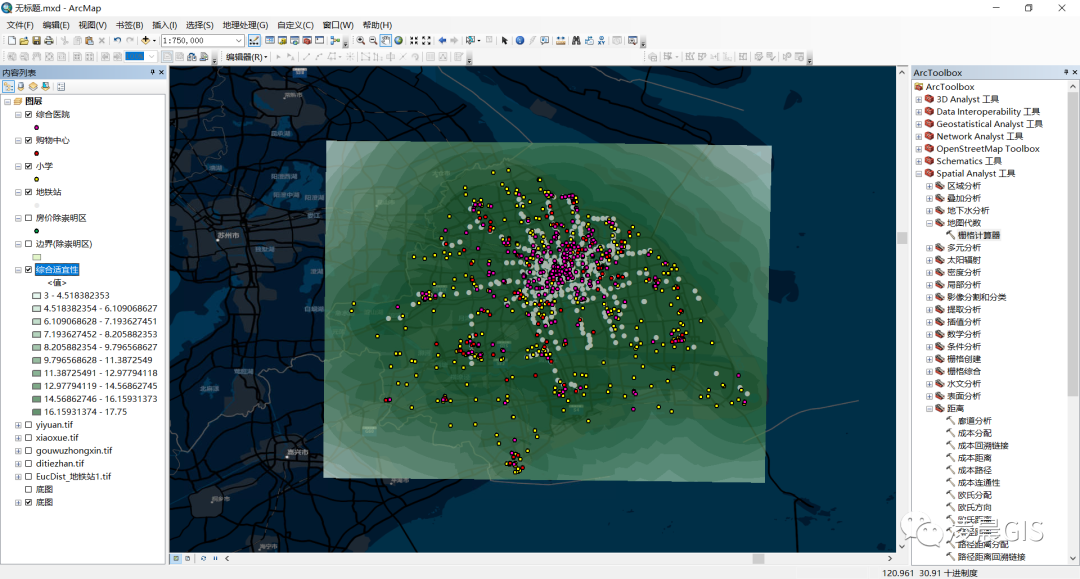
Task: Click the 3 - 4.518382353 legend swatch
Action: coord(37,295)
